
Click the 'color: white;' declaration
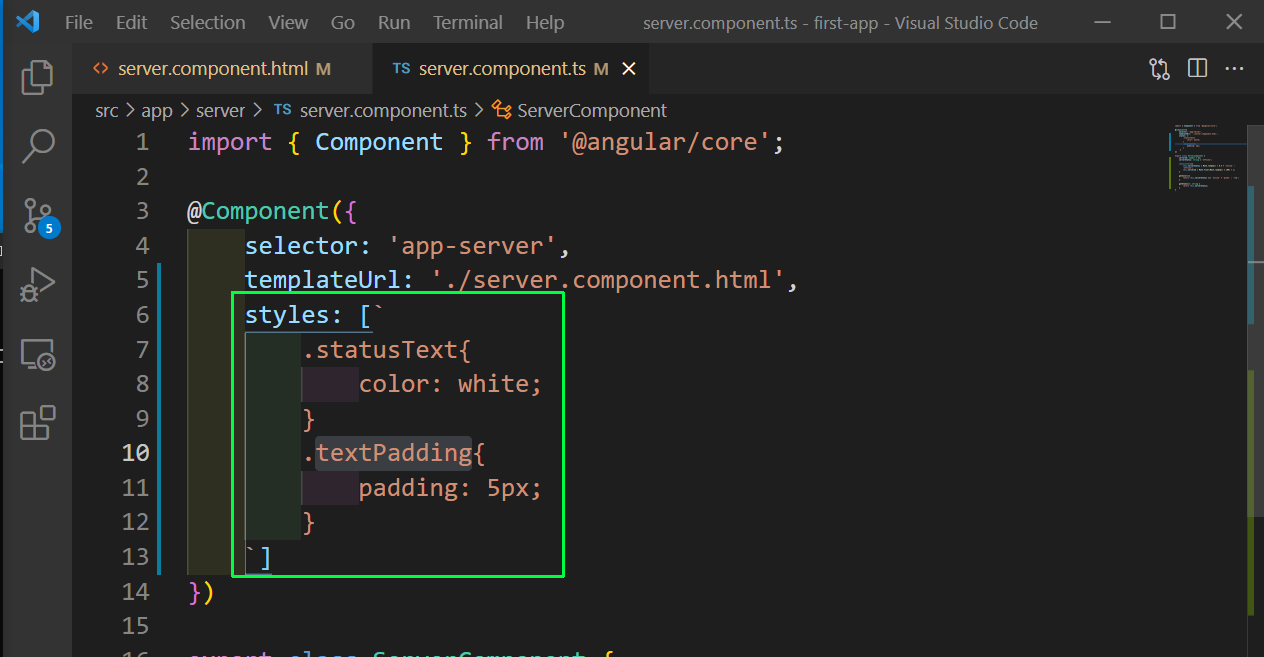coord(450,384)
